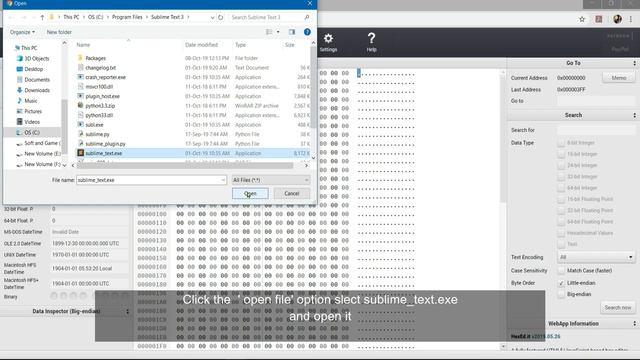The image size is (640, 360).
Task: Click New folder button
Action: click(x=59, y=32)
